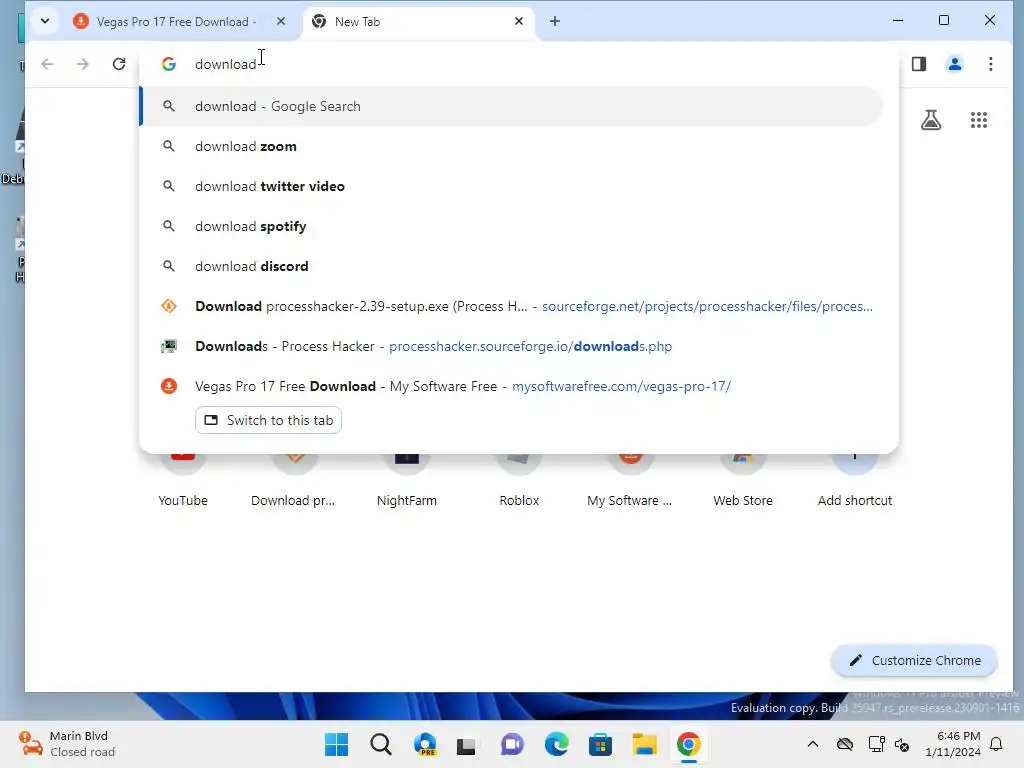Image resolution: width=1024 pixels, height=768 pixels.
Task: Click the red download icon beside Vegas suggestion
Action: (x=169, y=386)
